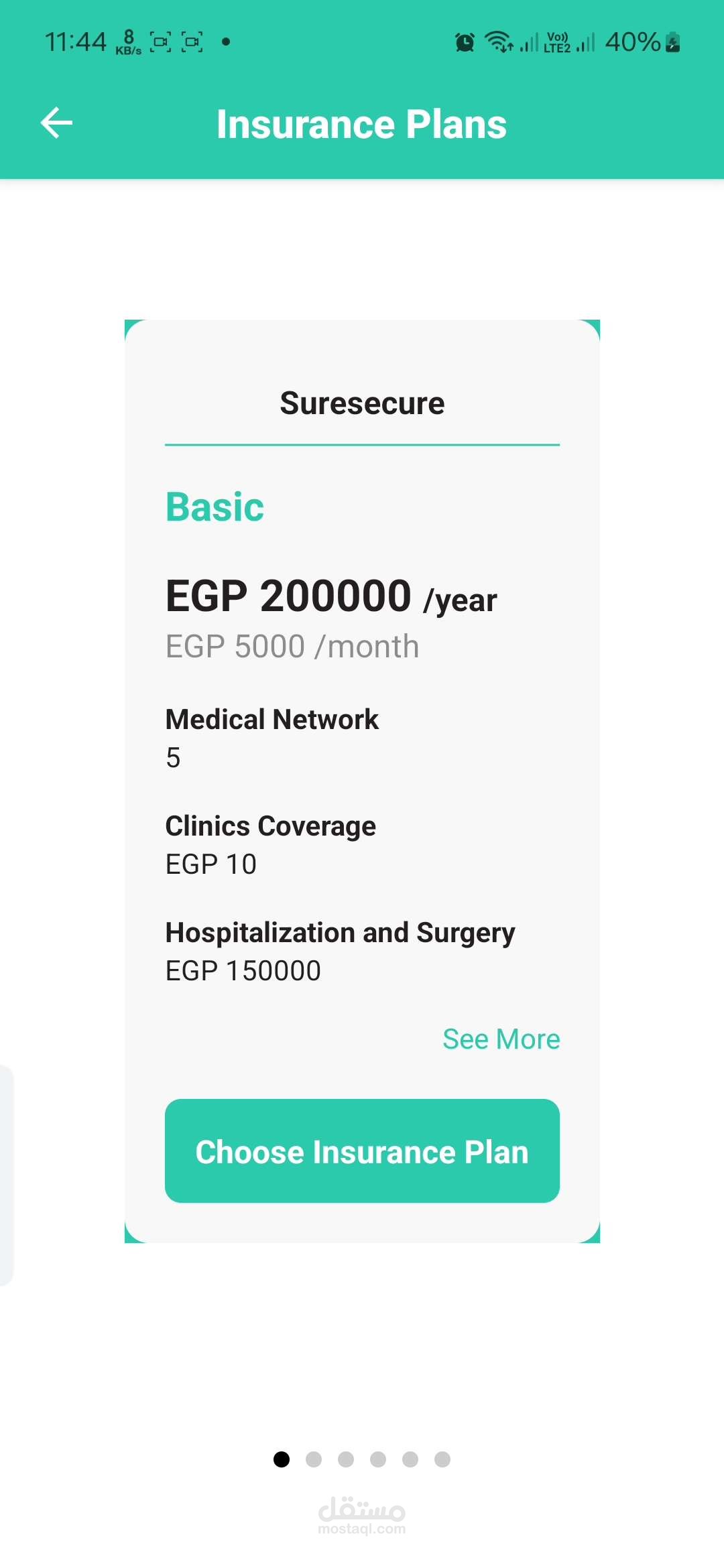Screen dimensions: 724x1568
Task: Go to the fourth carousel page dot
Action: click(x=378, y=1459)
